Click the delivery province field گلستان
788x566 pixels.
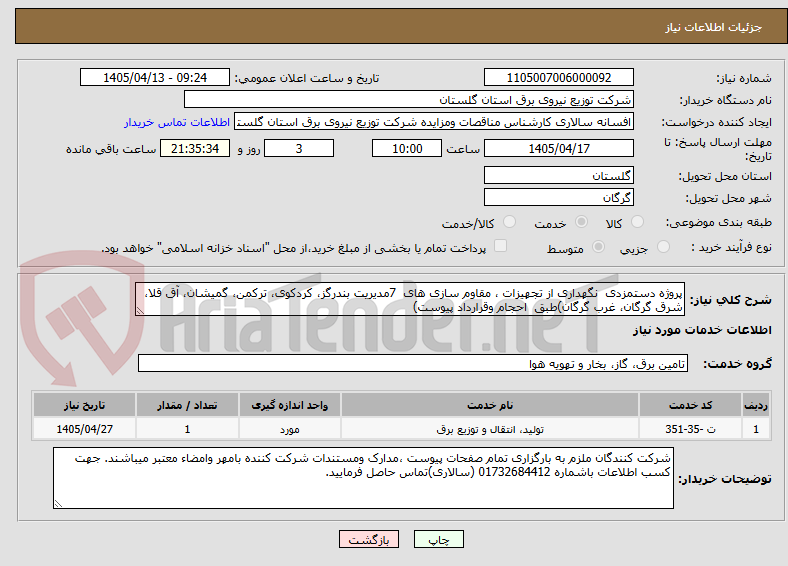click(x=558, y=175)
